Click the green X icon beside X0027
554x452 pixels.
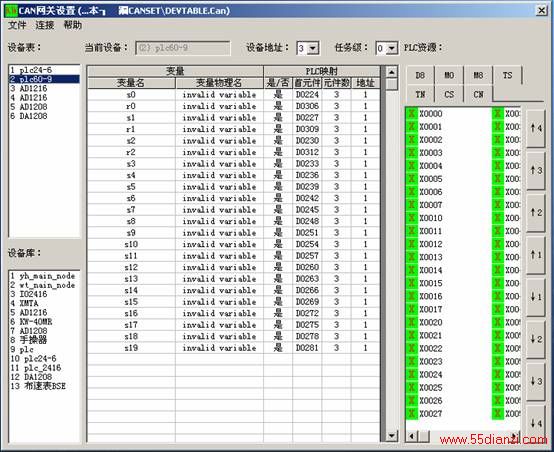[x=412, y=413]
